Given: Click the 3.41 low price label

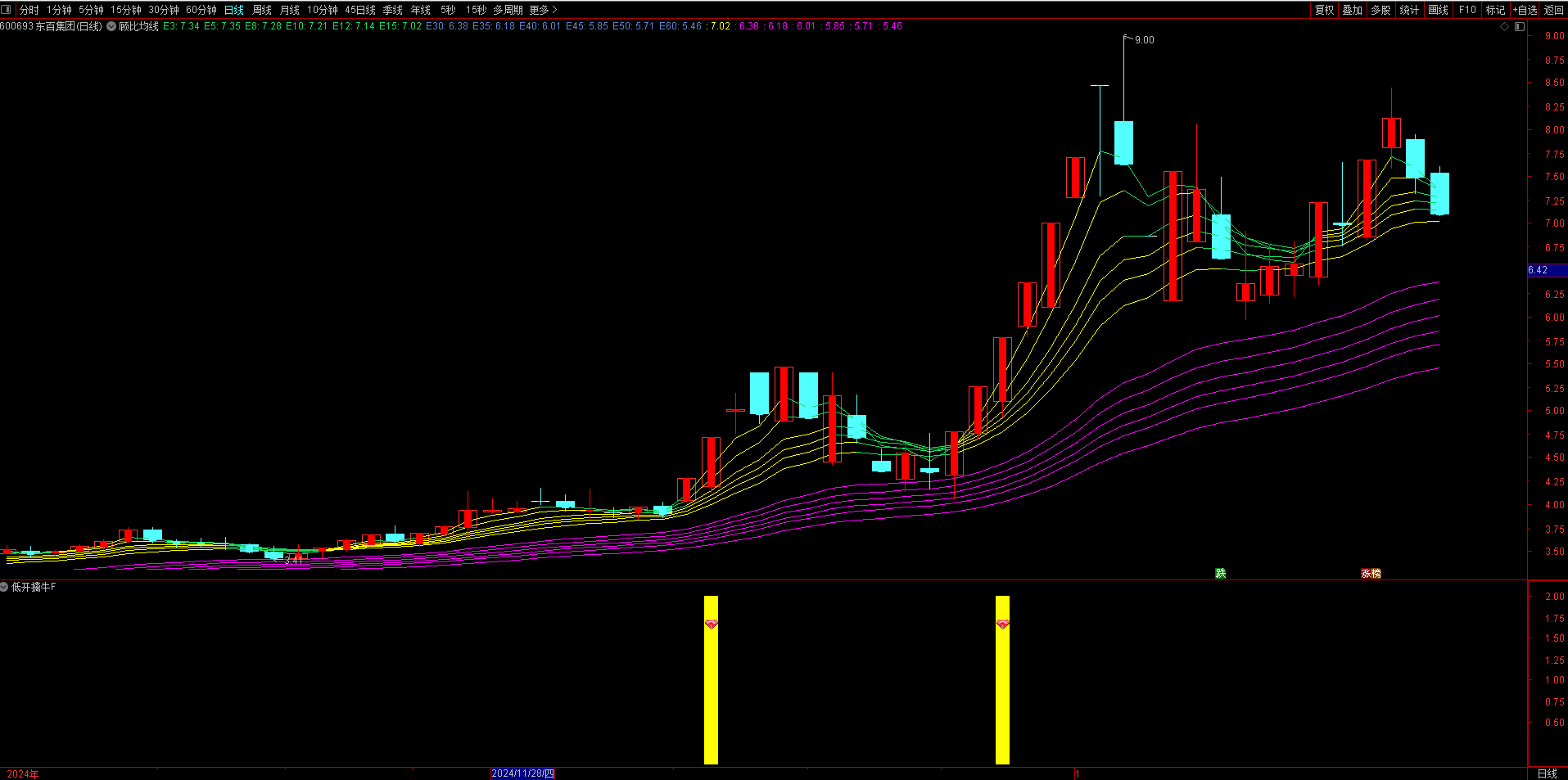Looking at the screenshot, I should pos(293,561).
